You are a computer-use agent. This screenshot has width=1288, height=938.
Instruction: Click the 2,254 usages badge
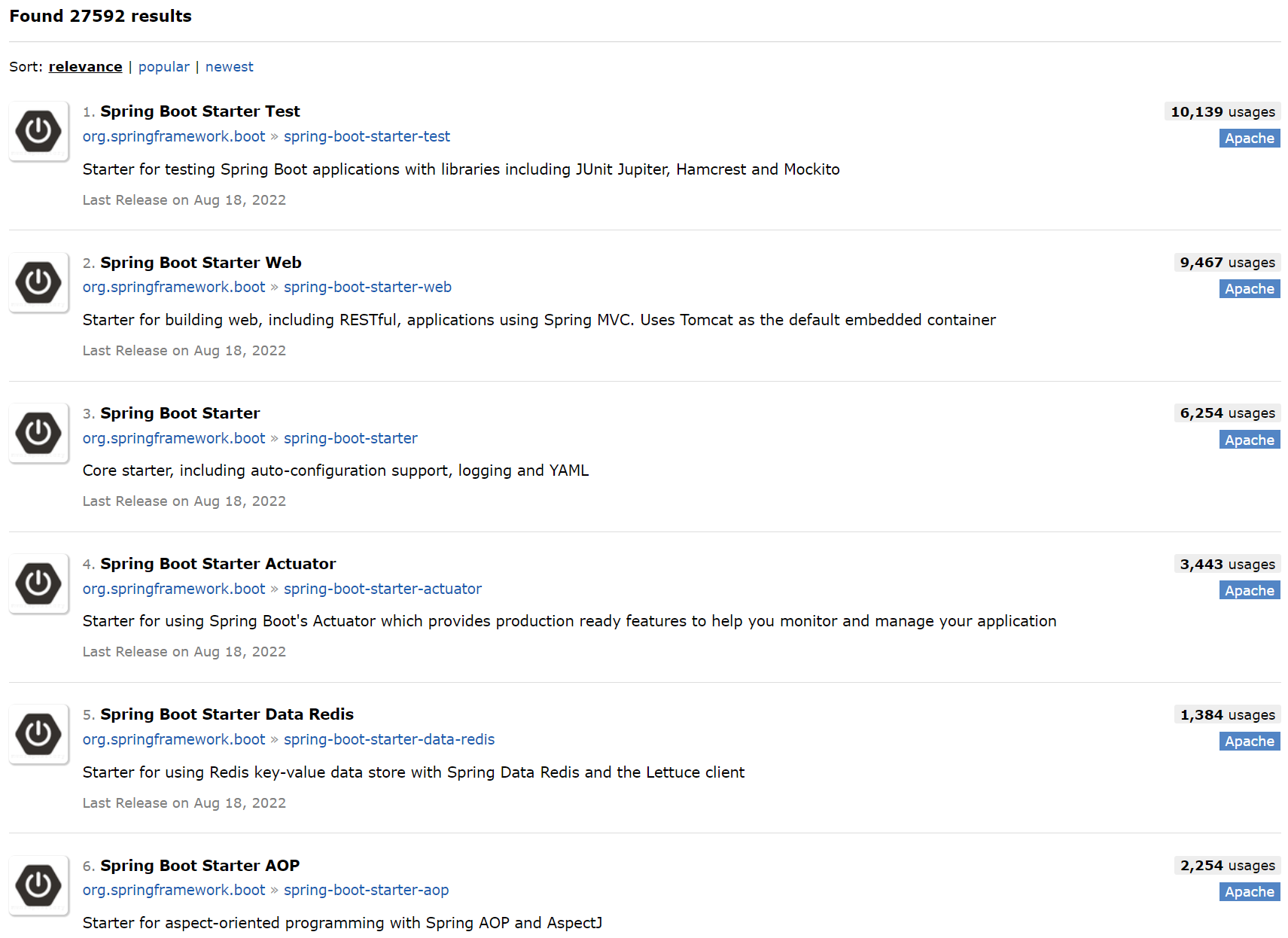point(1227,866)
